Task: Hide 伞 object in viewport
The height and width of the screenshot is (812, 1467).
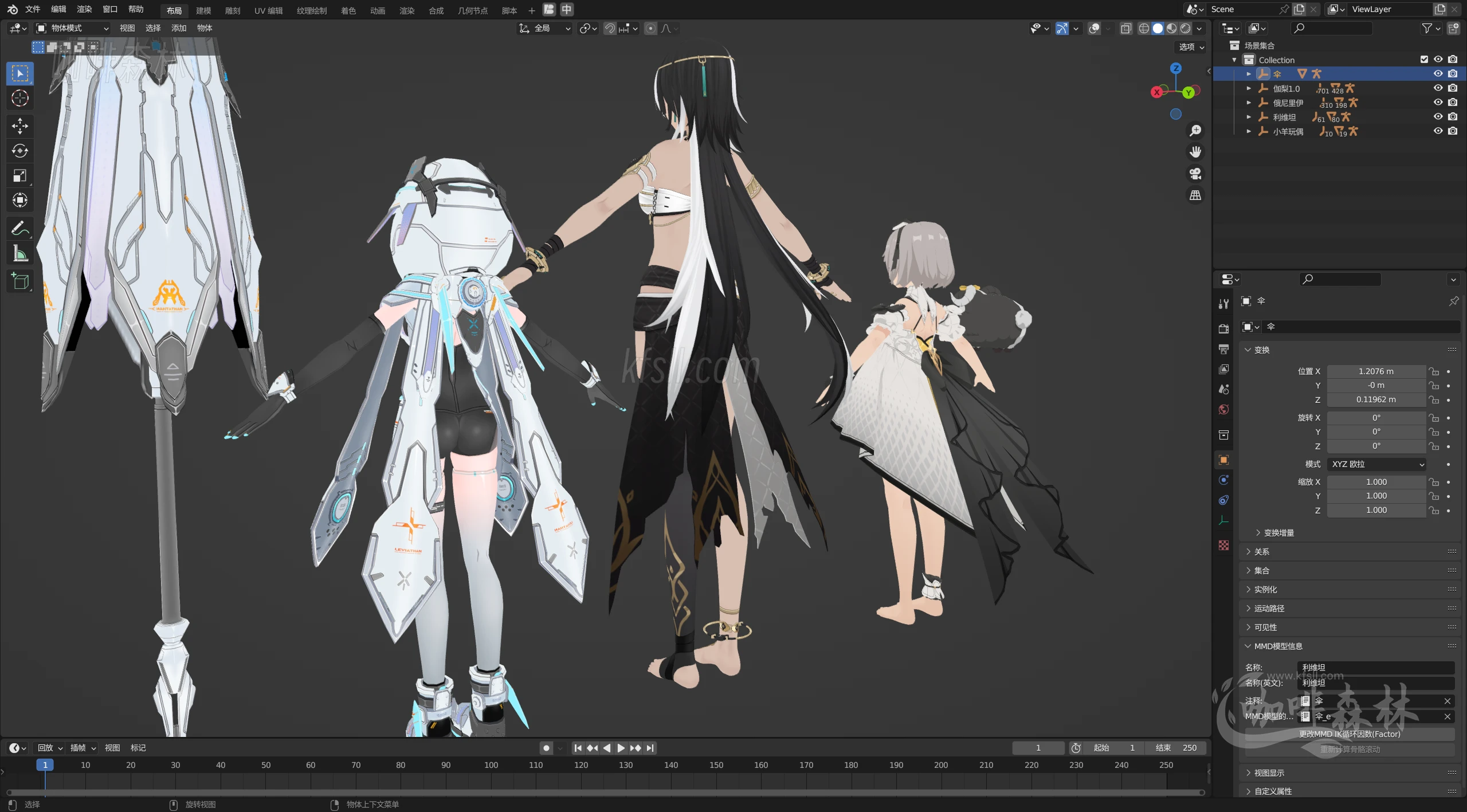Action: [x=1438, y=73]
